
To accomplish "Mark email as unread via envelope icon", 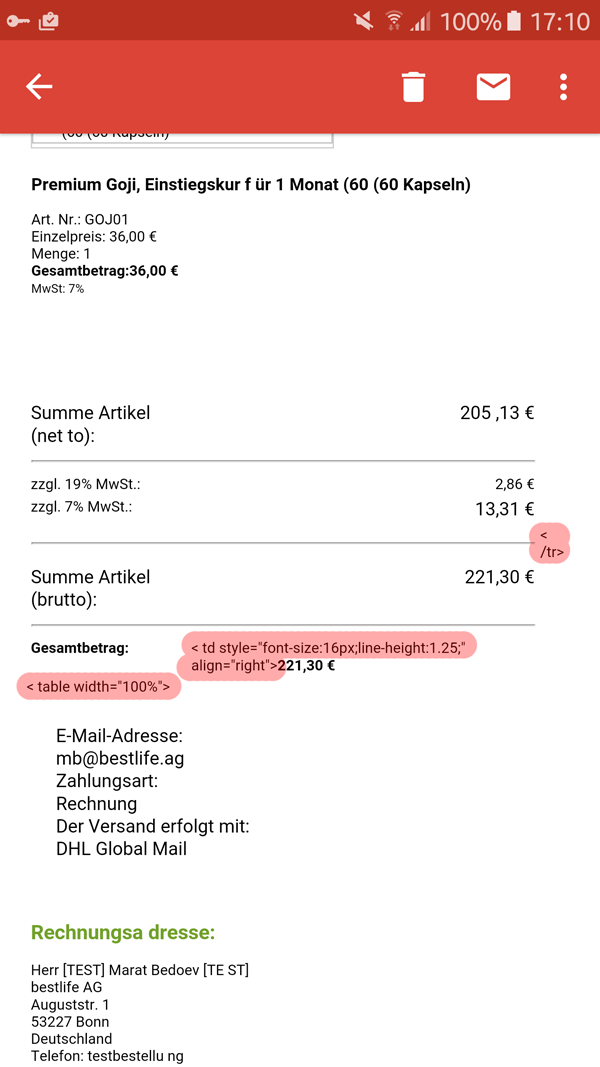I will 493,87.
